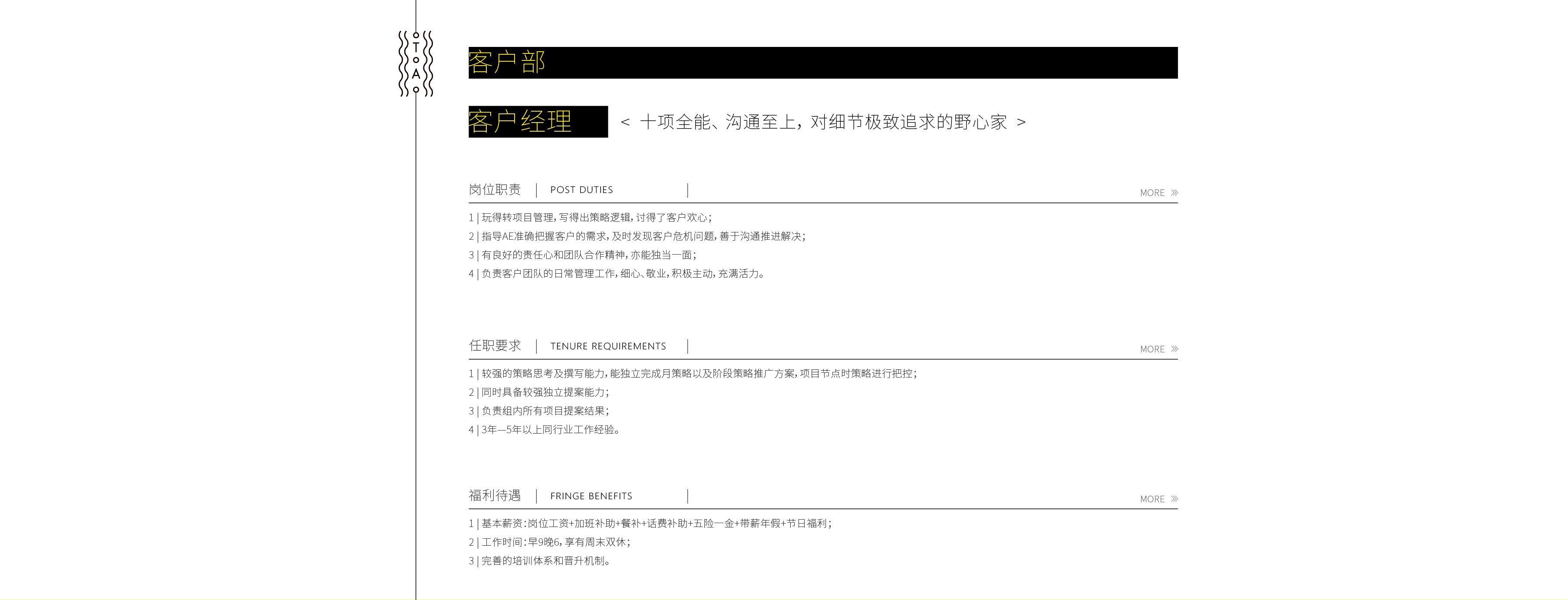This screenshot has width=1568, height=600.
Task: Click the TENURE REQUIREMENTS English label
Action: [607, 347]
